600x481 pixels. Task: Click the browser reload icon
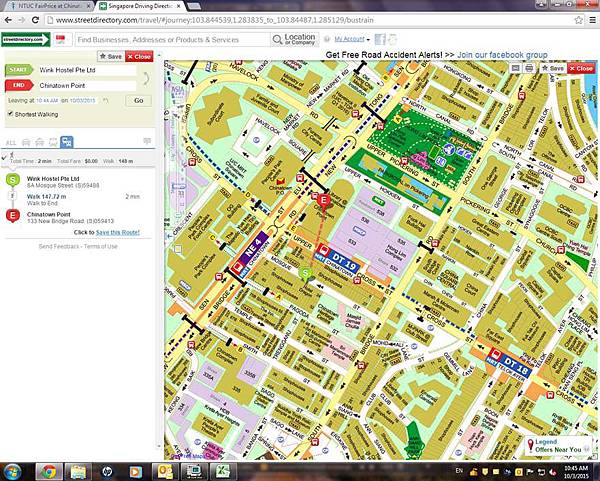[x=35, y=20]
